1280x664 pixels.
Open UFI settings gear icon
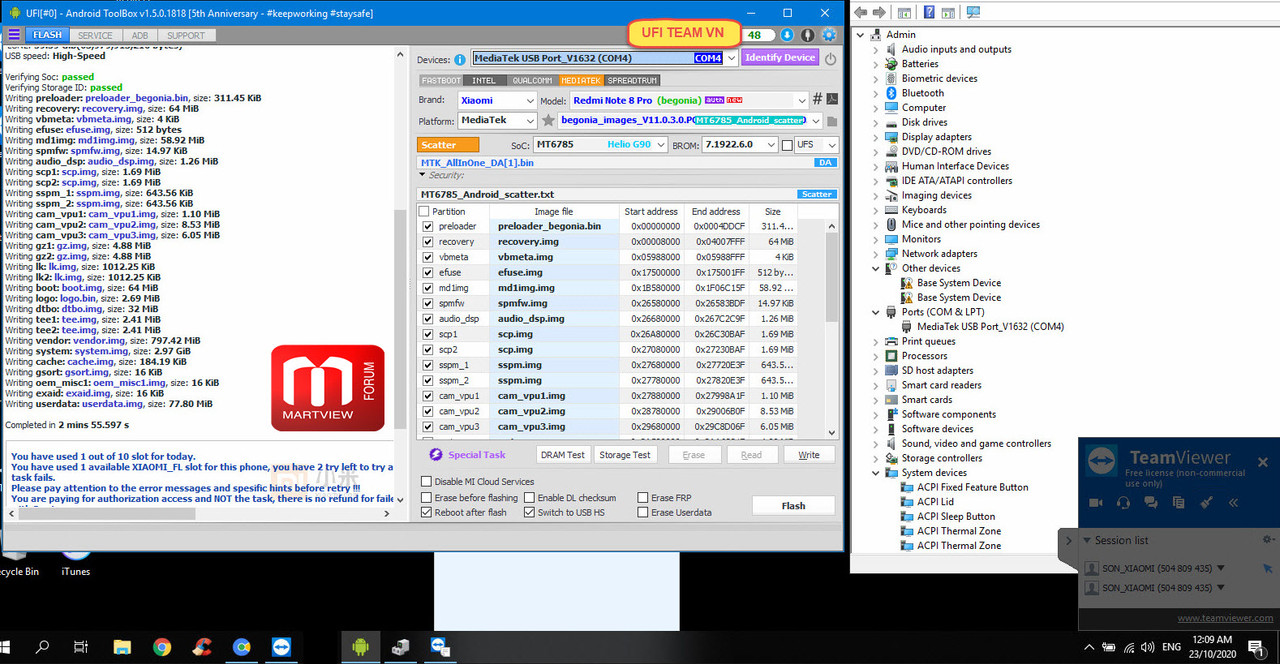pos(829,35)
